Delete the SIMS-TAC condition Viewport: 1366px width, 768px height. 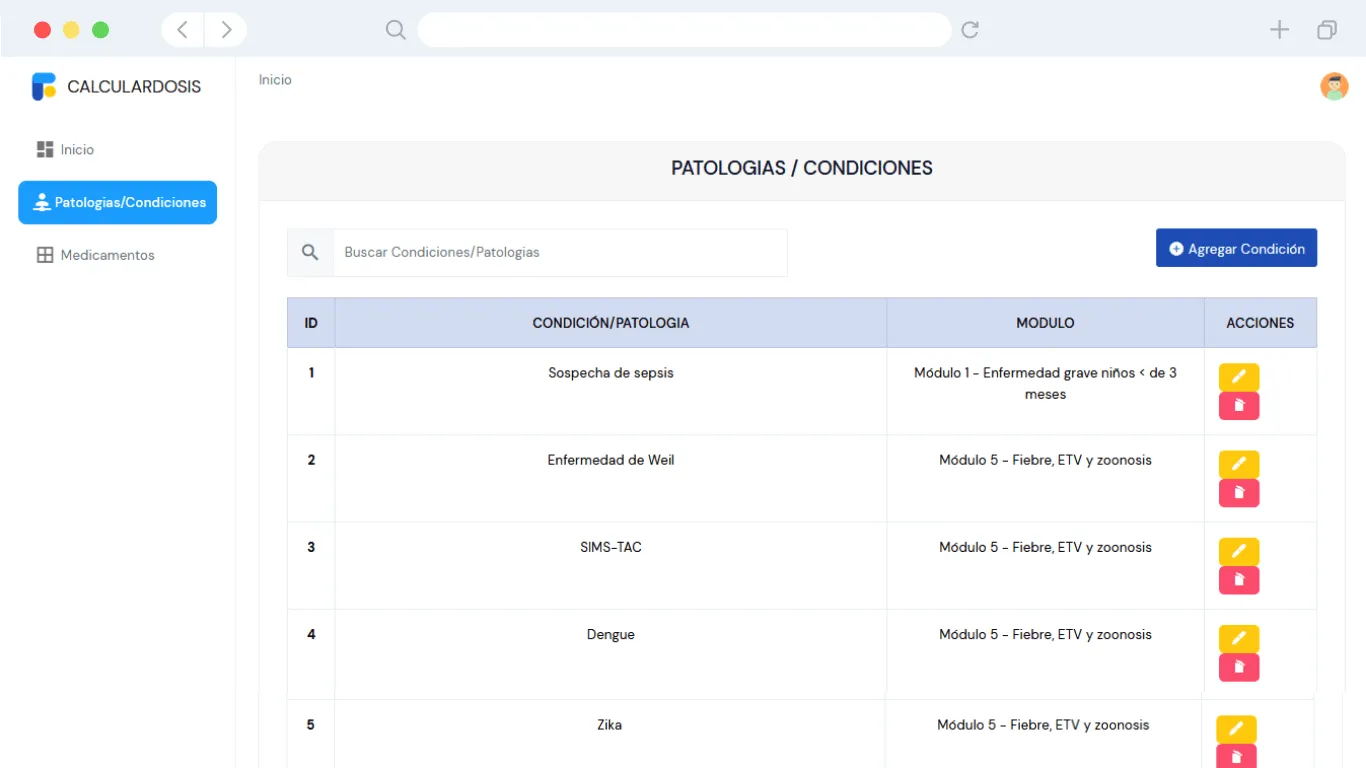1238,580
